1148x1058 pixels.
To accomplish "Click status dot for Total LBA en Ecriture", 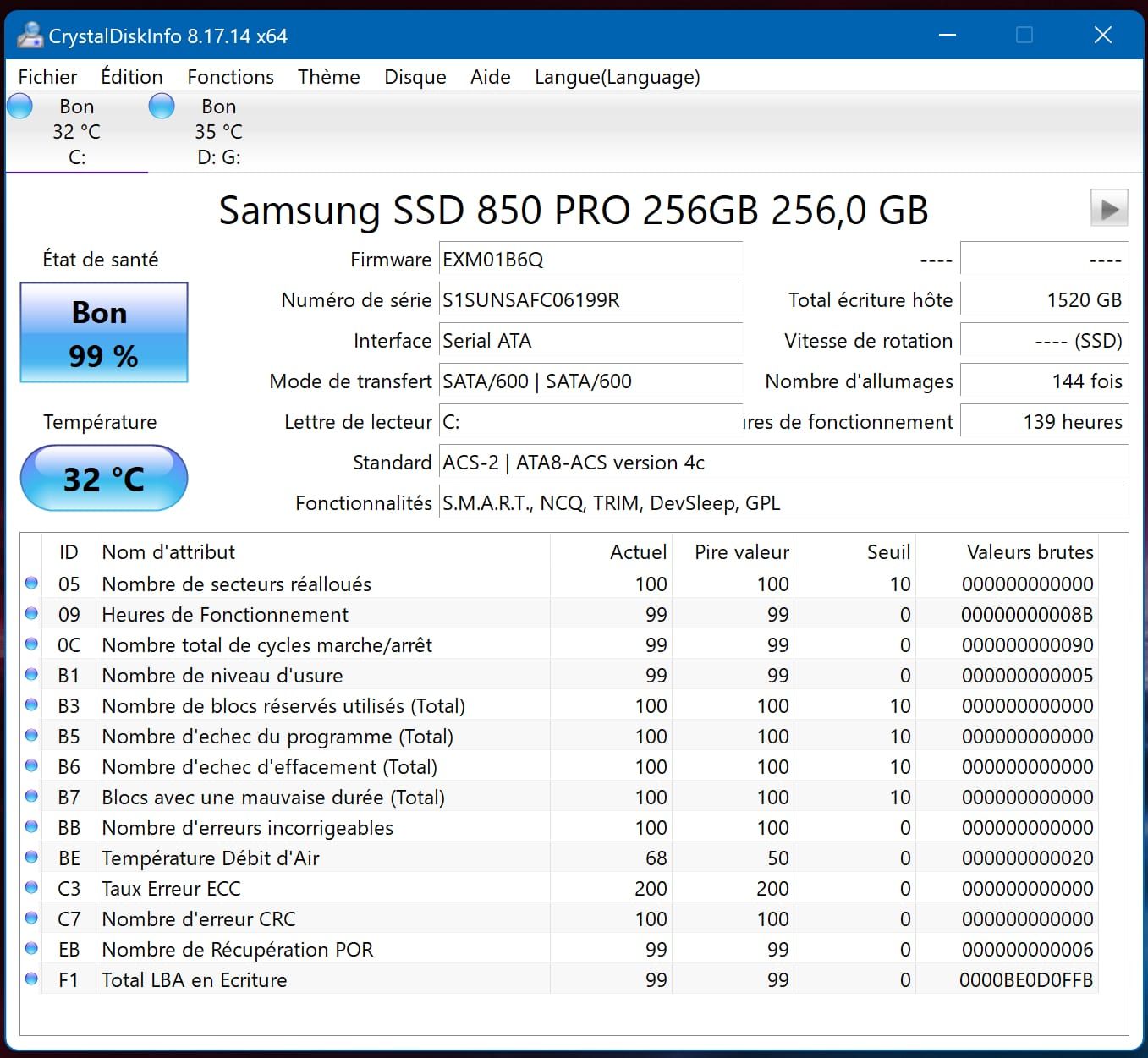I will point(31,979).
